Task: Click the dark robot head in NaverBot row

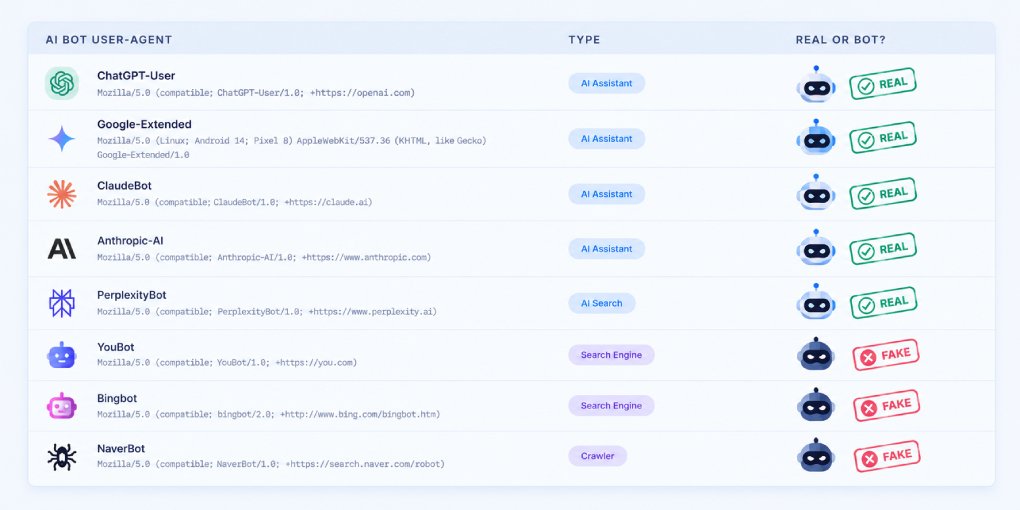Action: point(816,456)
